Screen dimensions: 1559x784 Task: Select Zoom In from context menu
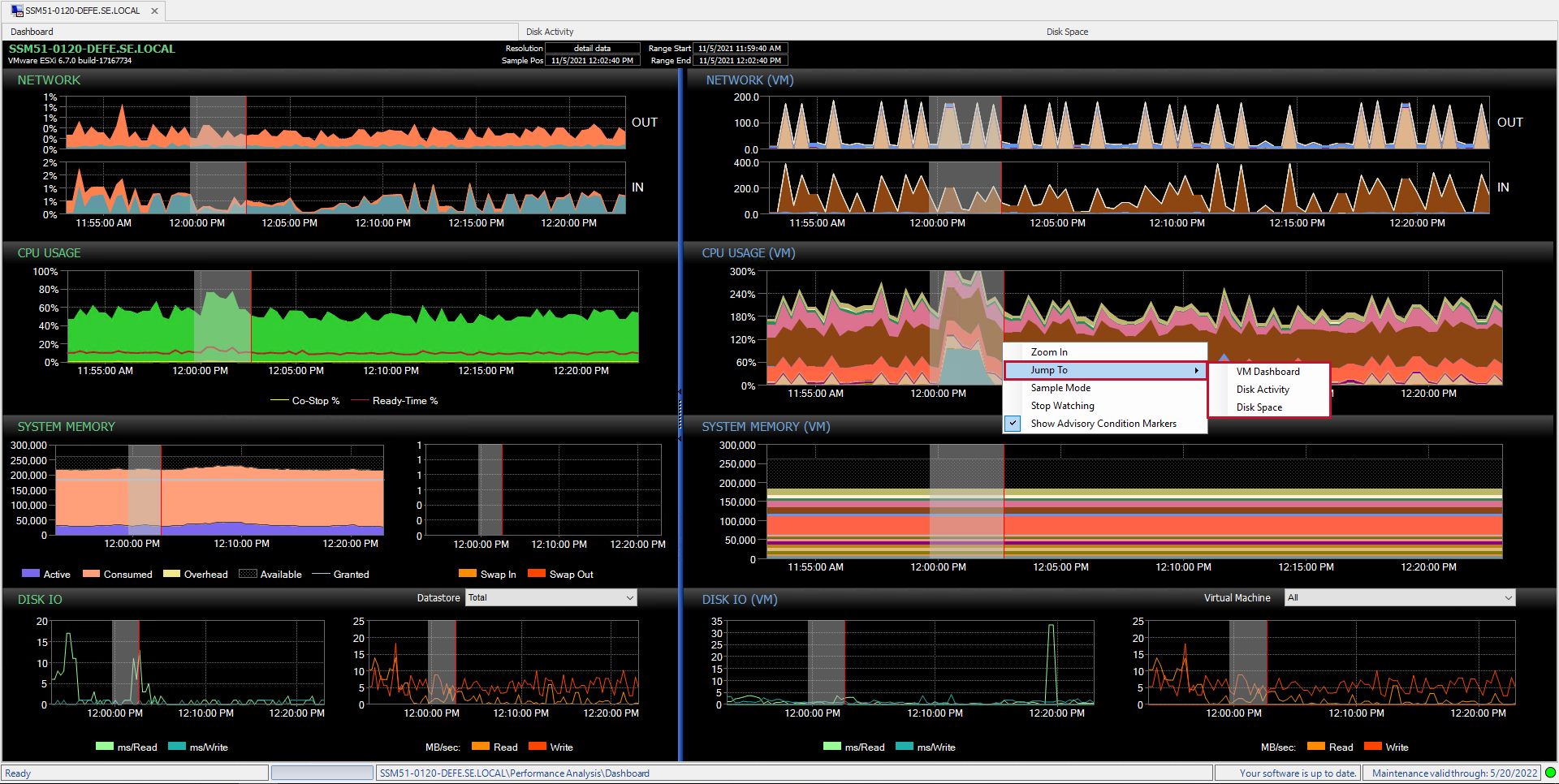click(x=1049, y=352)
